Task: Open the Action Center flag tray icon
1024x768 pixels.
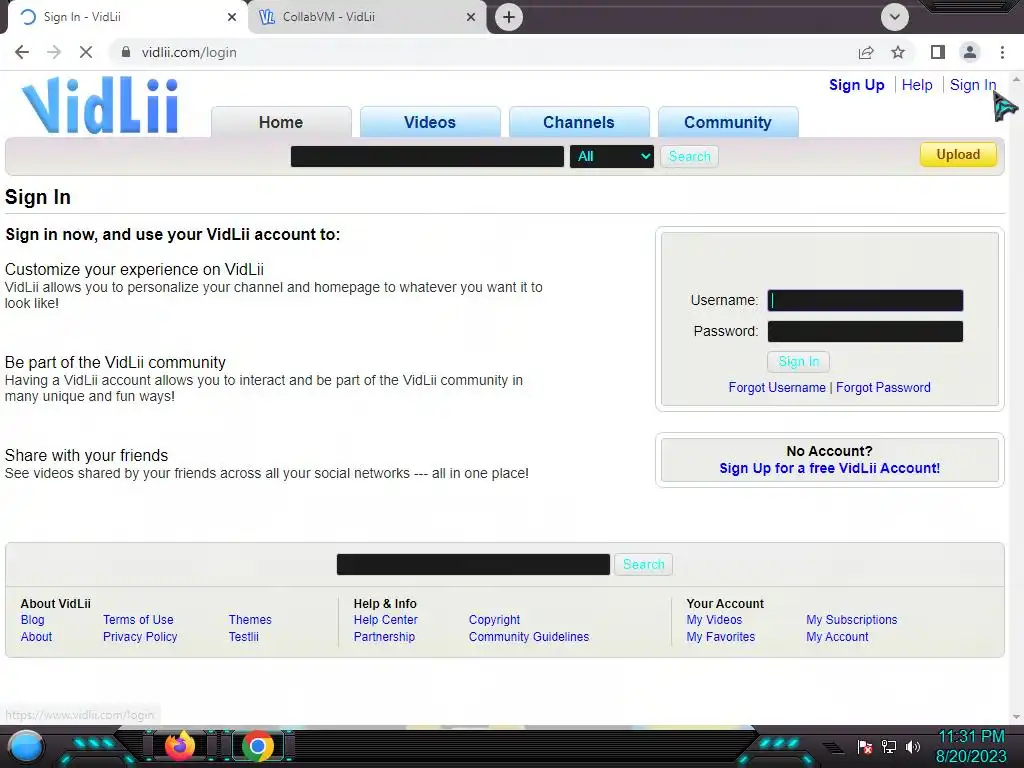Action: click(x=865, y=746)
